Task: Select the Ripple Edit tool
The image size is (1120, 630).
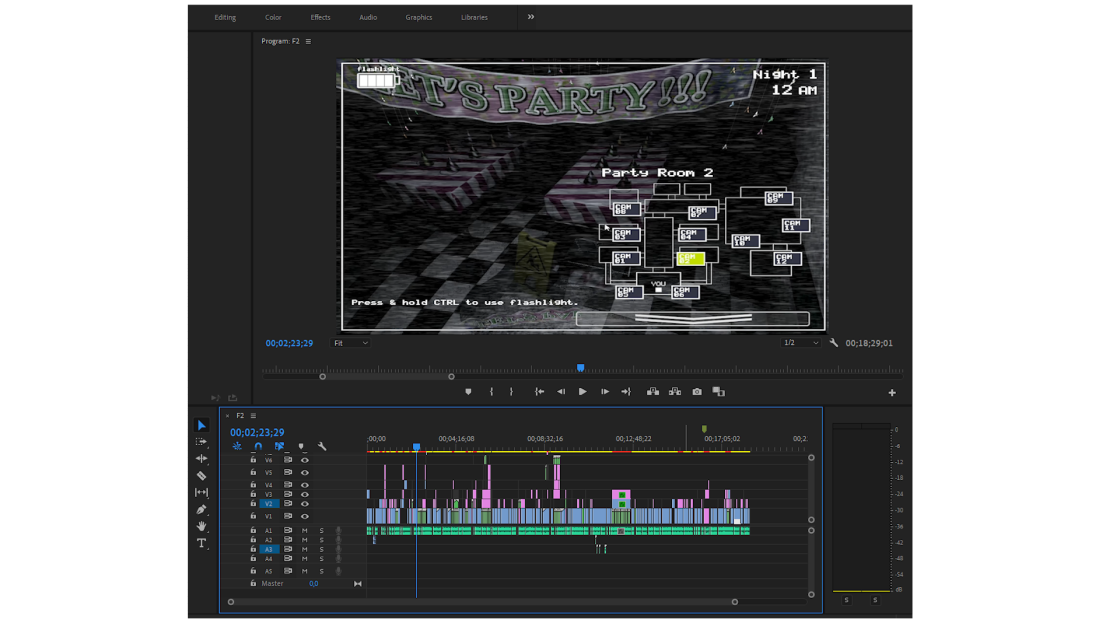Action: [201, 459]
